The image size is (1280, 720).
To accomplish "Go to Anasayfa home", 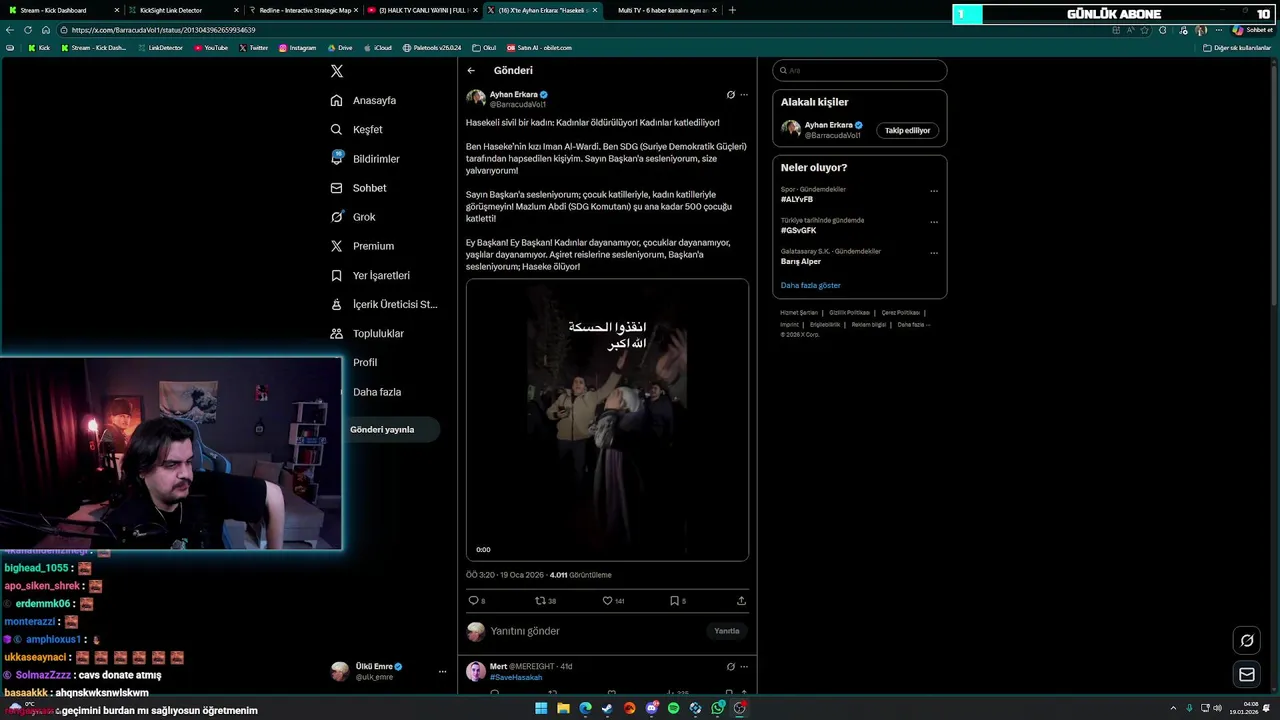I will (364, 100).
